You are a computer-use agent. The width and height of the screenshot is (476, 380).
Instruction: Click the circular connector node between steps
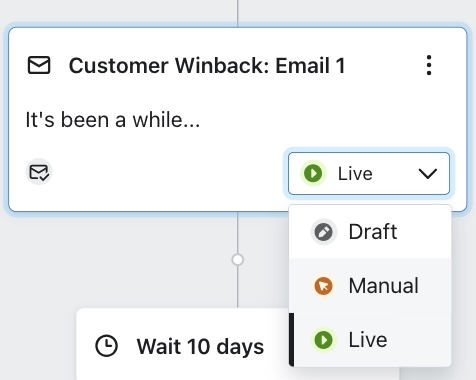coord(238,260)
